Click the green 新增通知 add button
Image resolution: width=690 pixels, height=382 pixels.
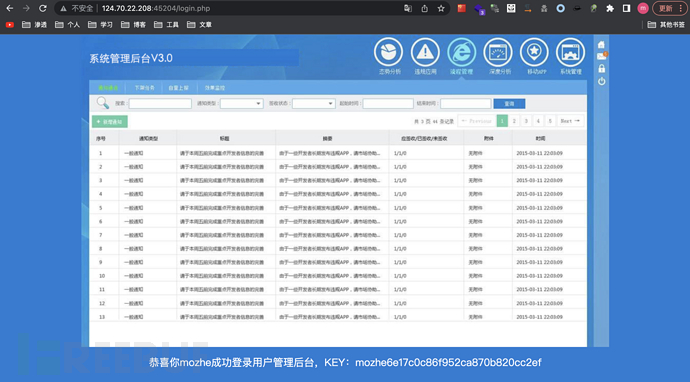pyautogui.click(x=110, y=121)
